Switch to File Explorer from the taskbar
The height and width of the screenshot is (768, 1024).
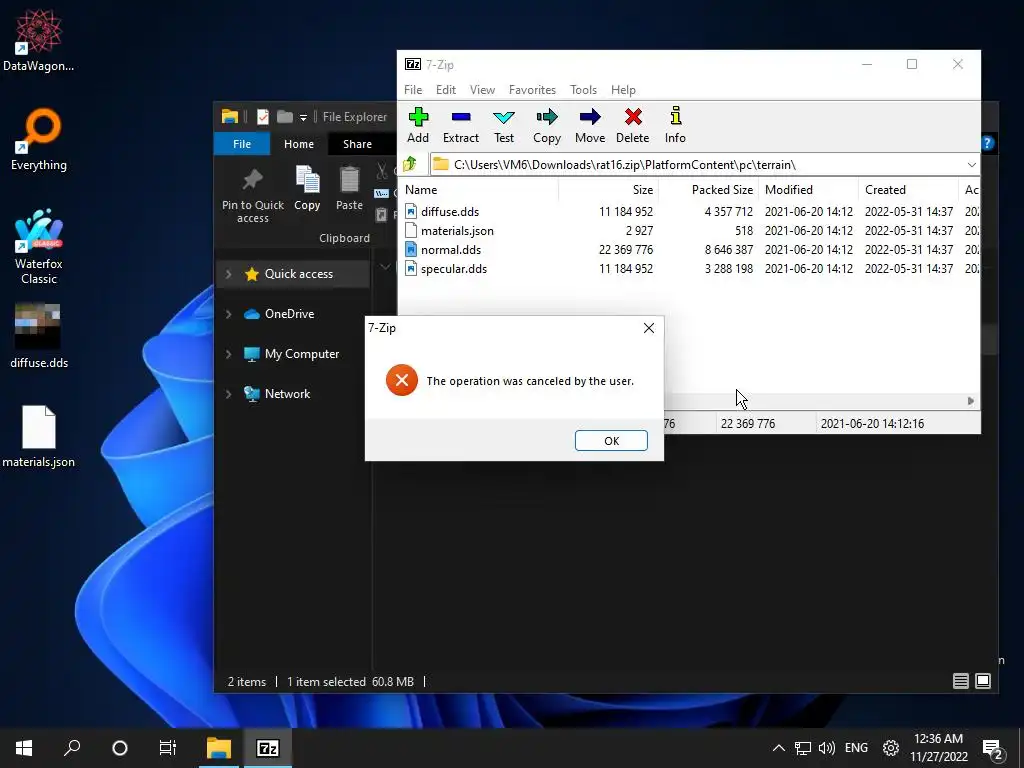[x=219, y=748]
